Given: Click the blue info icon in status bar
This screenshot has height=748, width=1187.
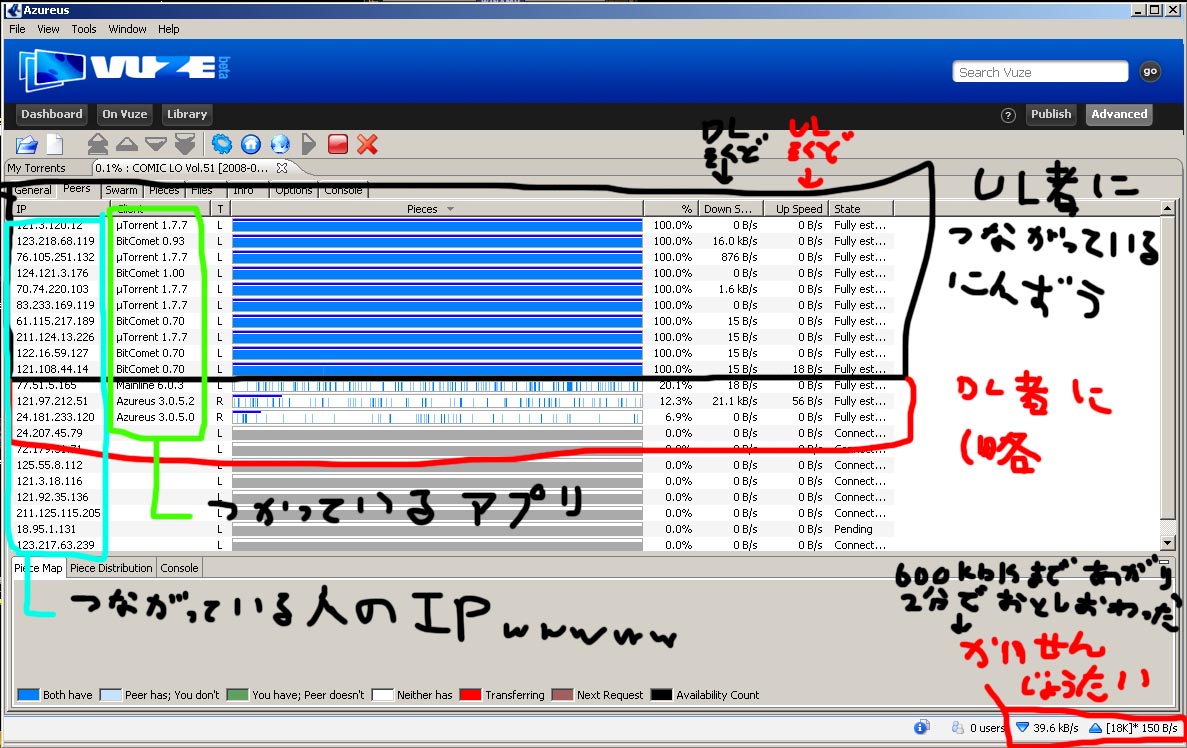Looking at the screenshot, I should (x=921, y=728).
